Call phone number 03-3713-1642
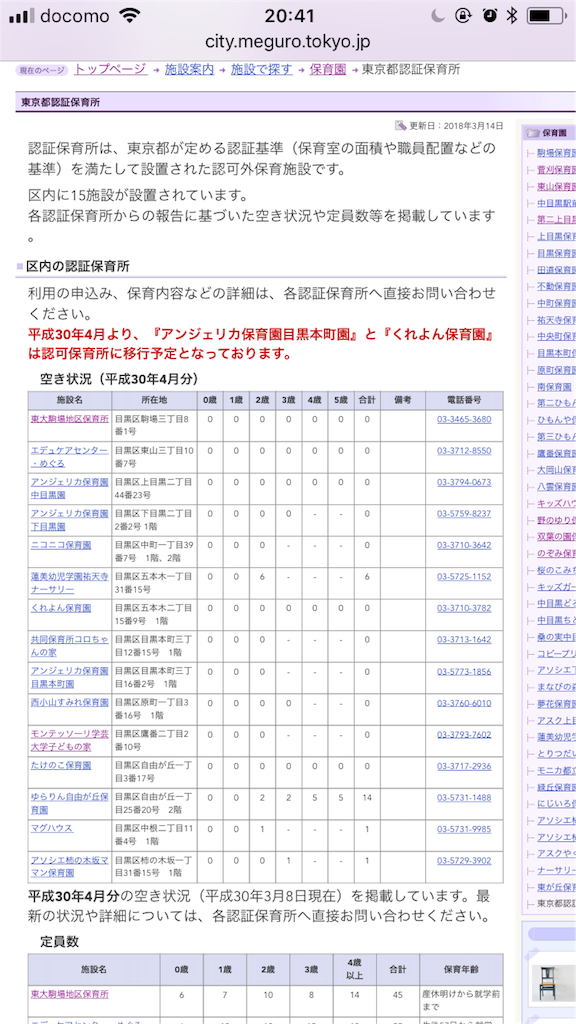Viewport: 576px width, 1024px height. [464, 639]
